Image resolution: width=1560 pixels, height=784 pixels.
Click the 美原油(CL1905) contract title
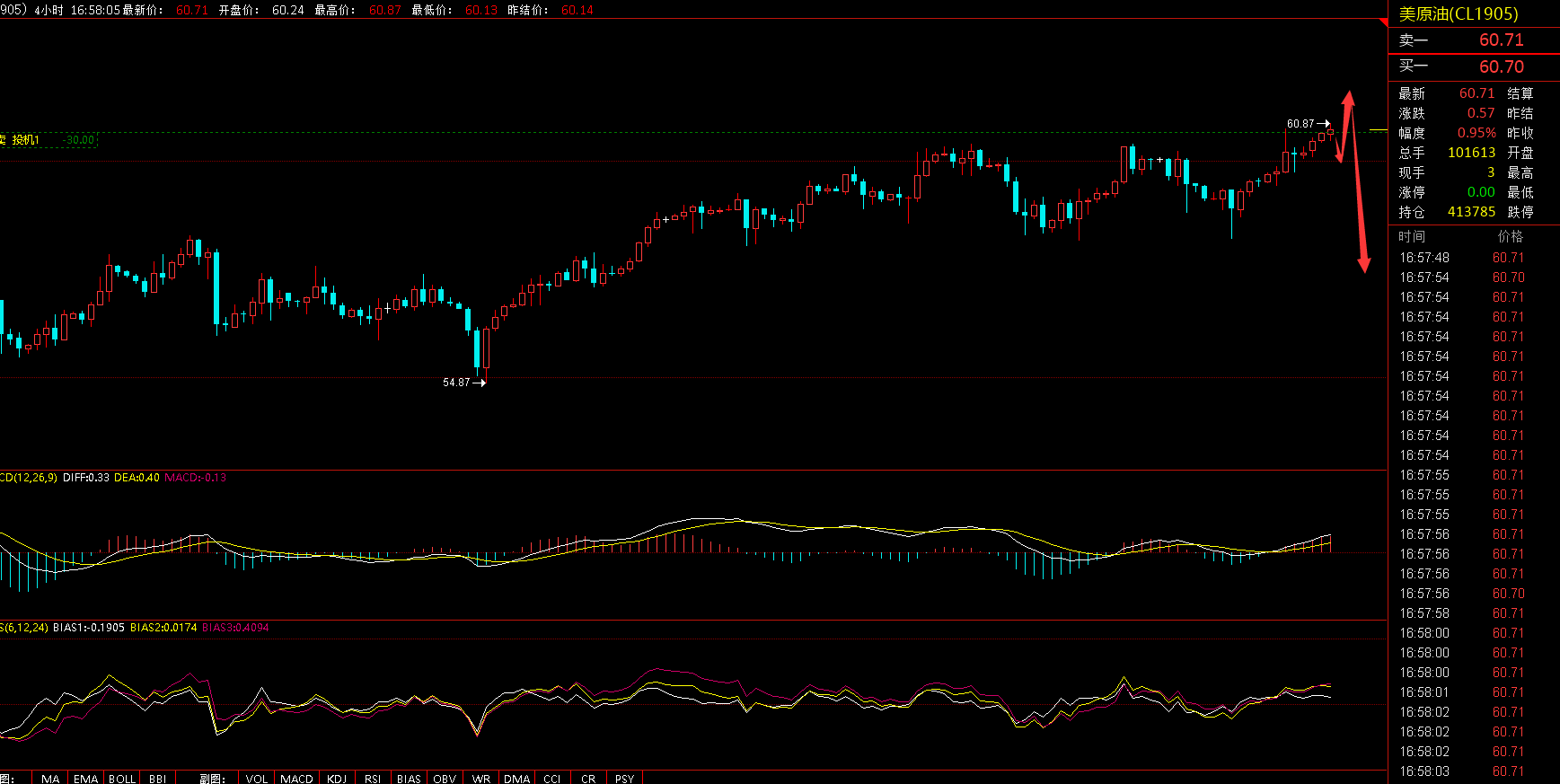pos(1459,13)
